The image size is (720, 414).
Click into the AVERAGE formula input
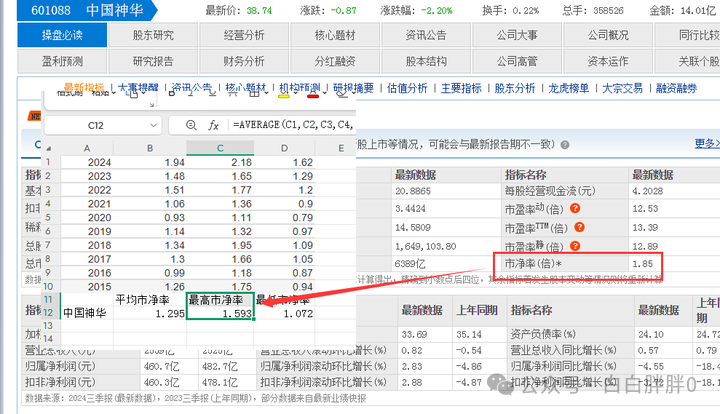pyautogui.click(x=293, y=125)
